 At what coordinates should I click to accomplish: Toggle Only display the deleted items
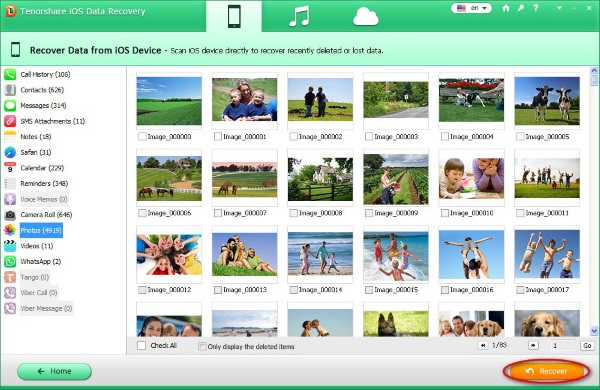point(202,347)
